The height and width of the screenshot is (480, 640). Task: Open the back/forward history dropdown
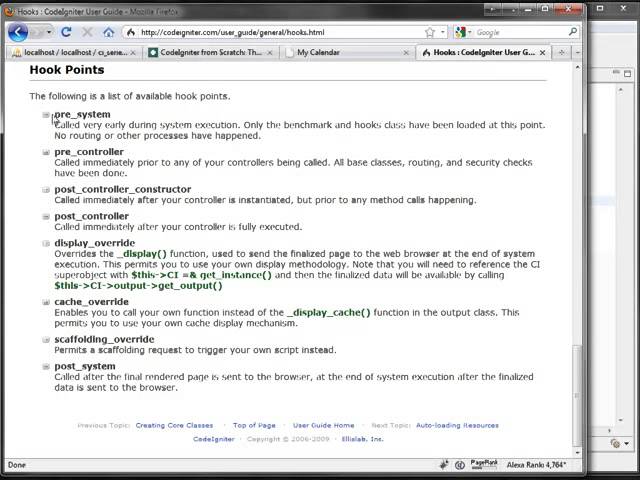point(49,32)
